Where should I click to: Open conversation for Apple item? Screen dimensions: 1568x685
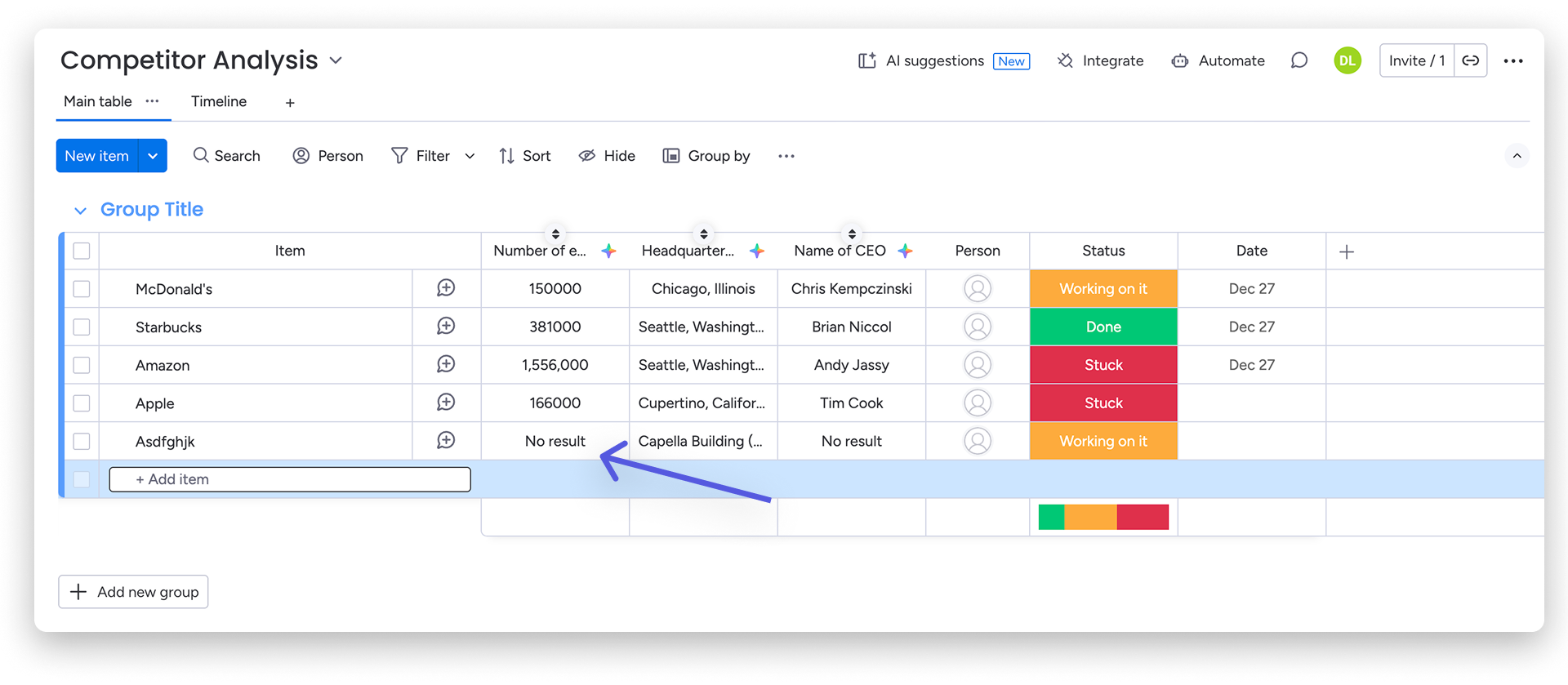(446, 403)
